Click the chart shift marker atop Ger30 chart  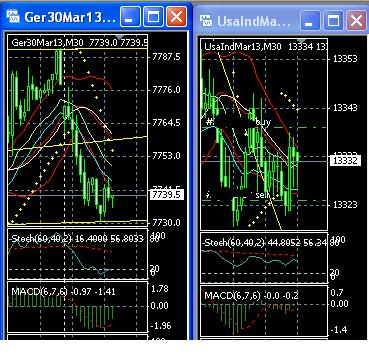(x=120, y=37)
